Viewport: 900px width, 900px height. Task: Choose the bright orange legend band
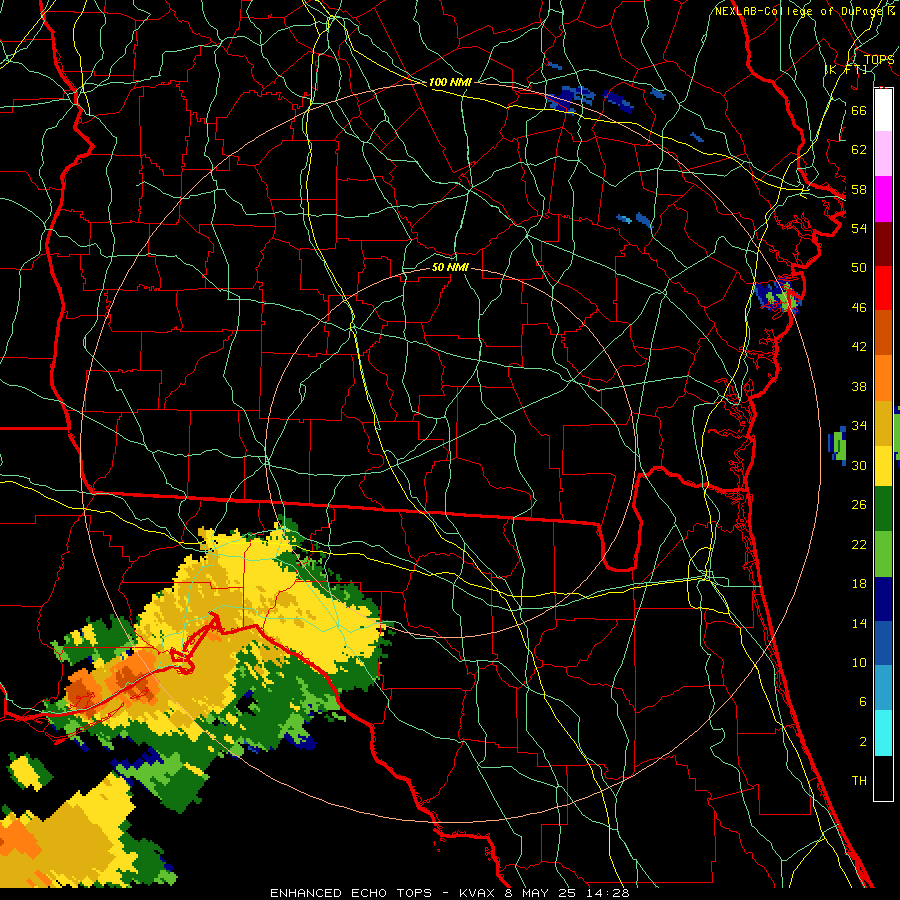(x=883, y=378)
